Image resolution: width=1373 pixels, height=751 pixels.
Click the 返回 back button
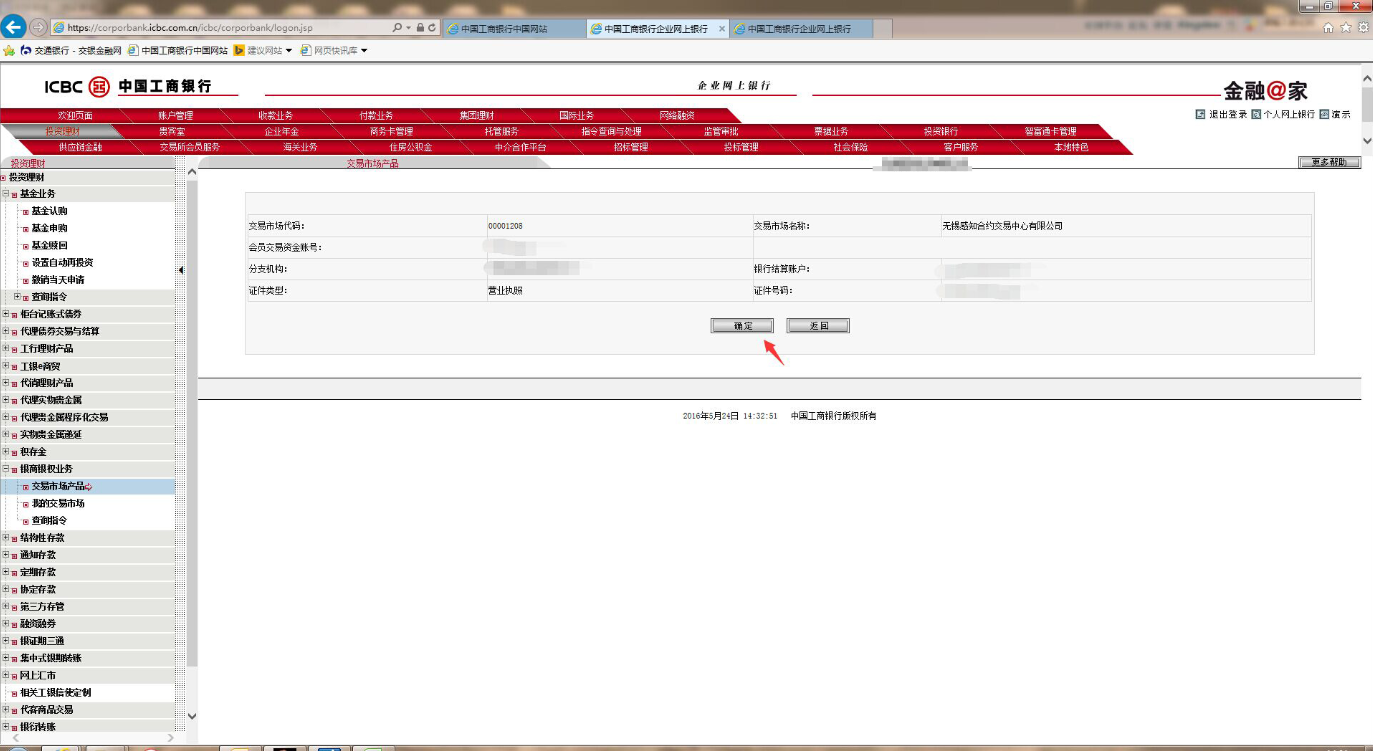(818, 326)
